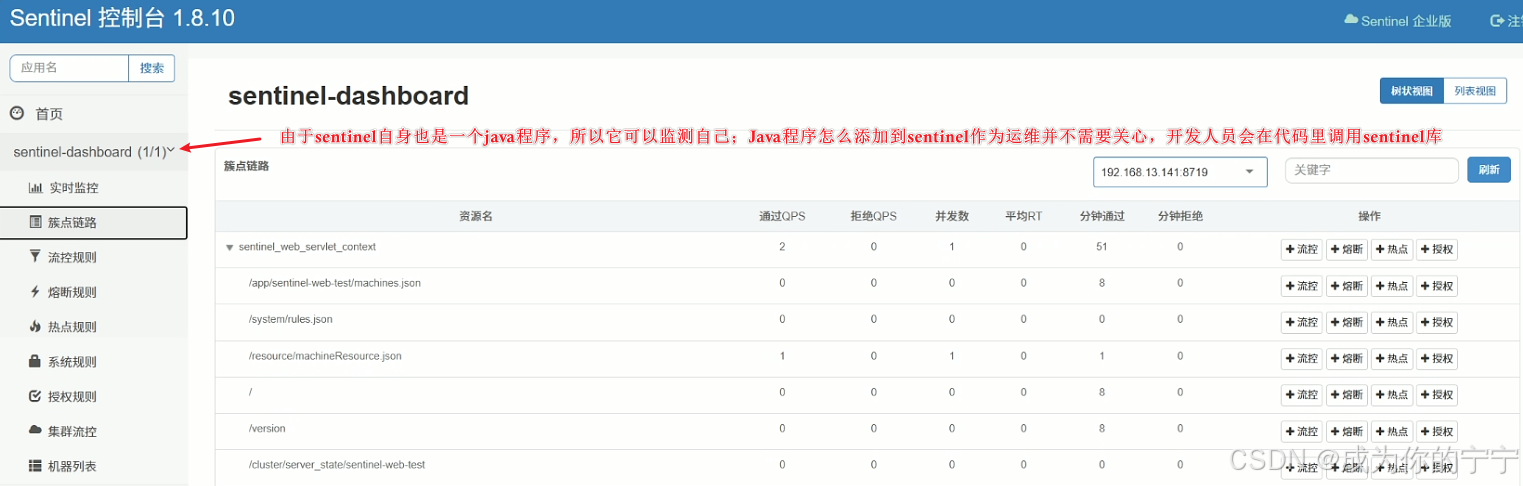This screenshot has height=486, width=1523.
Task: Collapse the sentinel-dashboard (1/1) app menu
Action: coord(94,151)
